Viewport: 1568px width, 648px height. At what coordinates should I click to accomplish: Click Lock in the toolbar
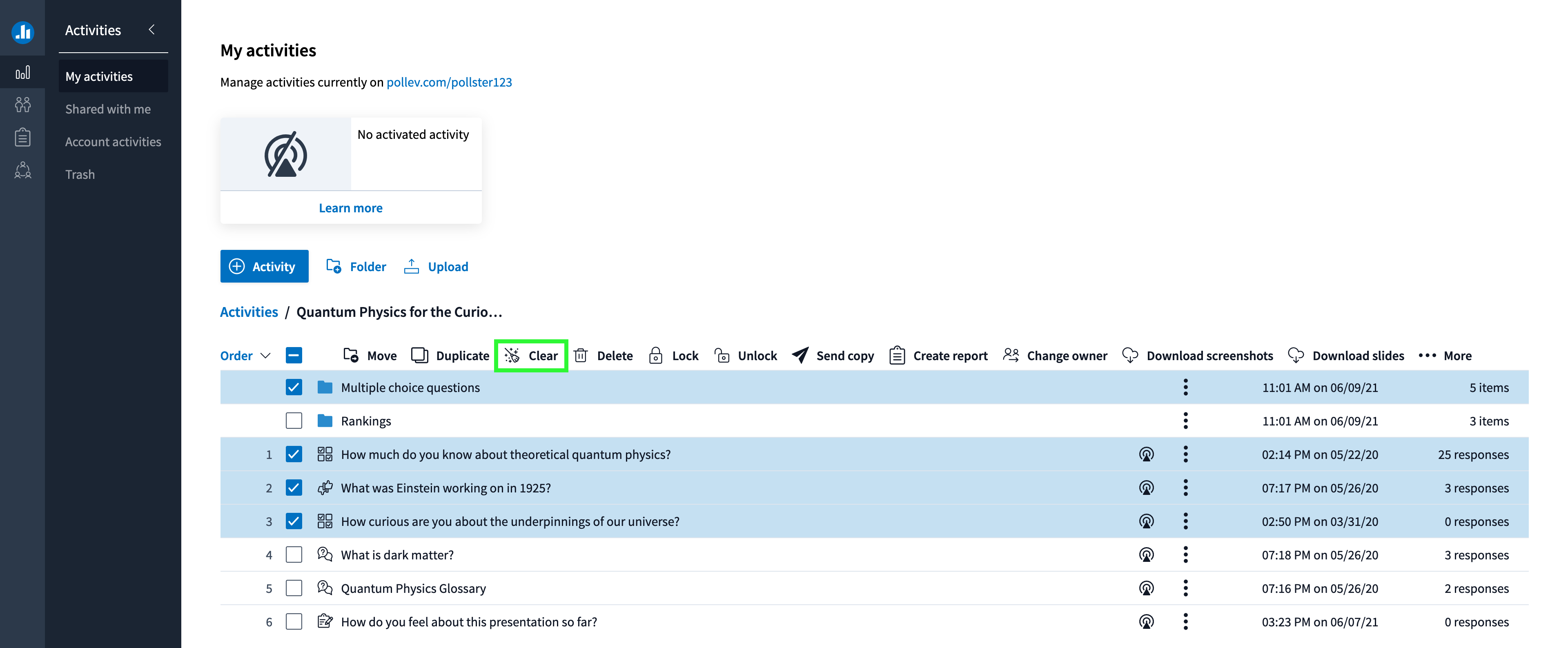[x=673, y=356]
